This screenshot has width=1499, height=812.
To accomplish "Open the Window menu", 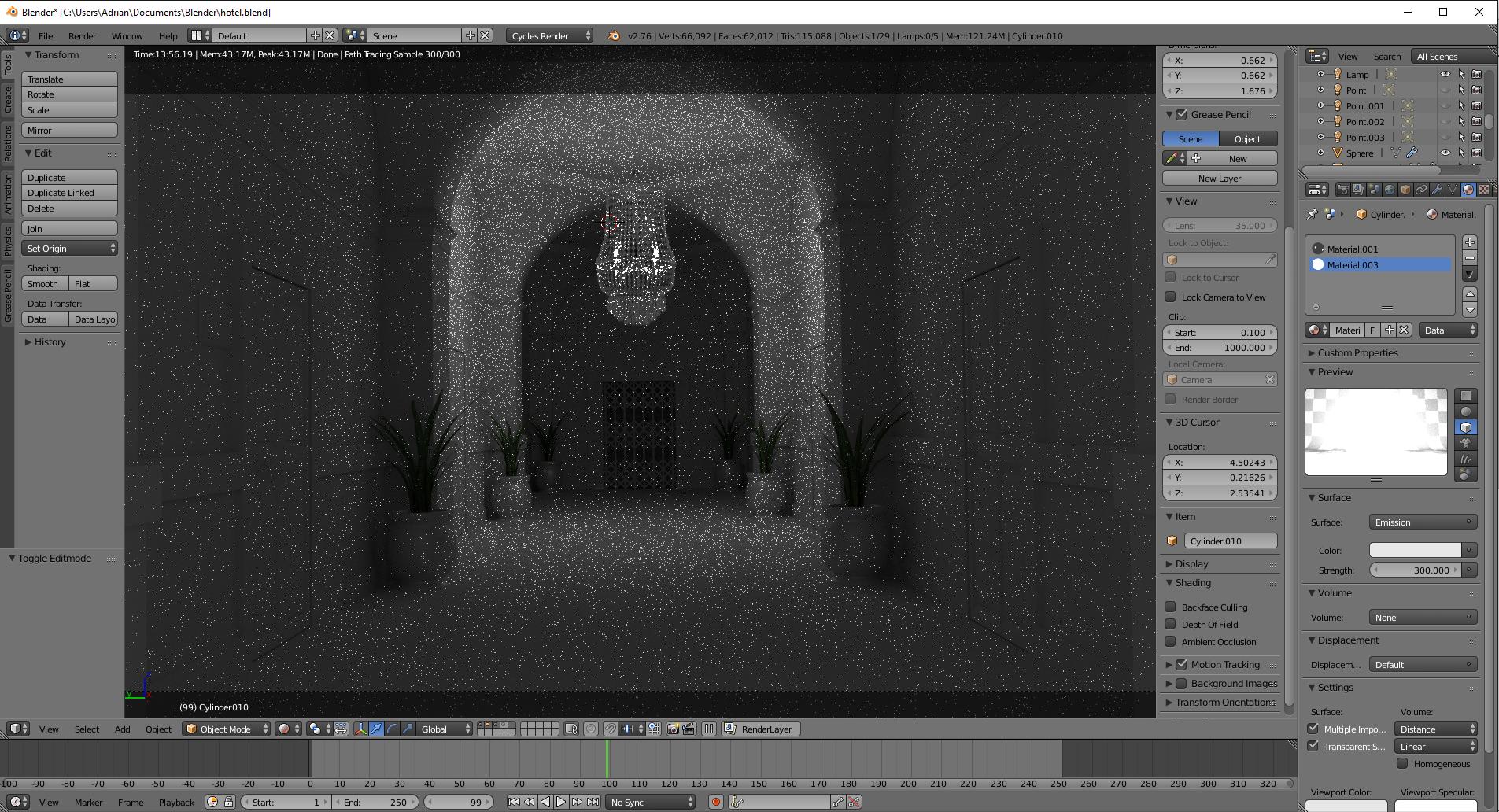I will point(127,35).
